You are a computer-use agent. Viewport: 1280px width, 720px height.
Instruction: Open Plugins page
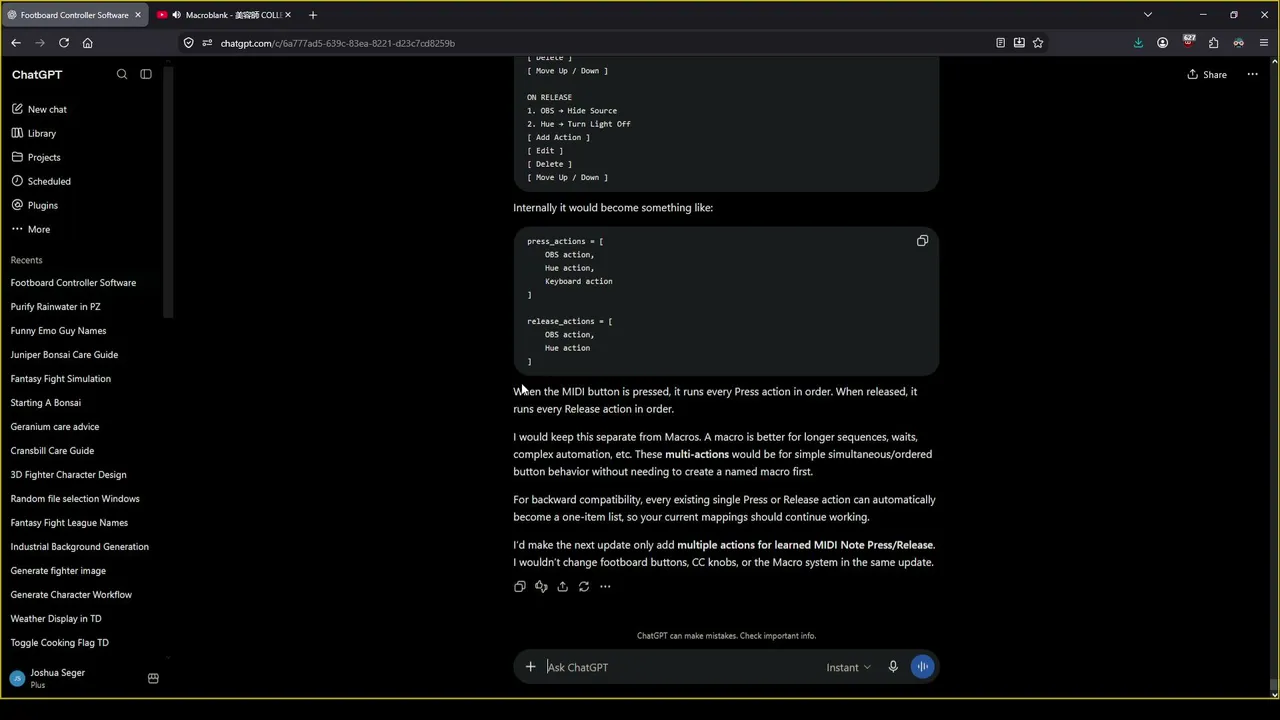pos(34,205)
